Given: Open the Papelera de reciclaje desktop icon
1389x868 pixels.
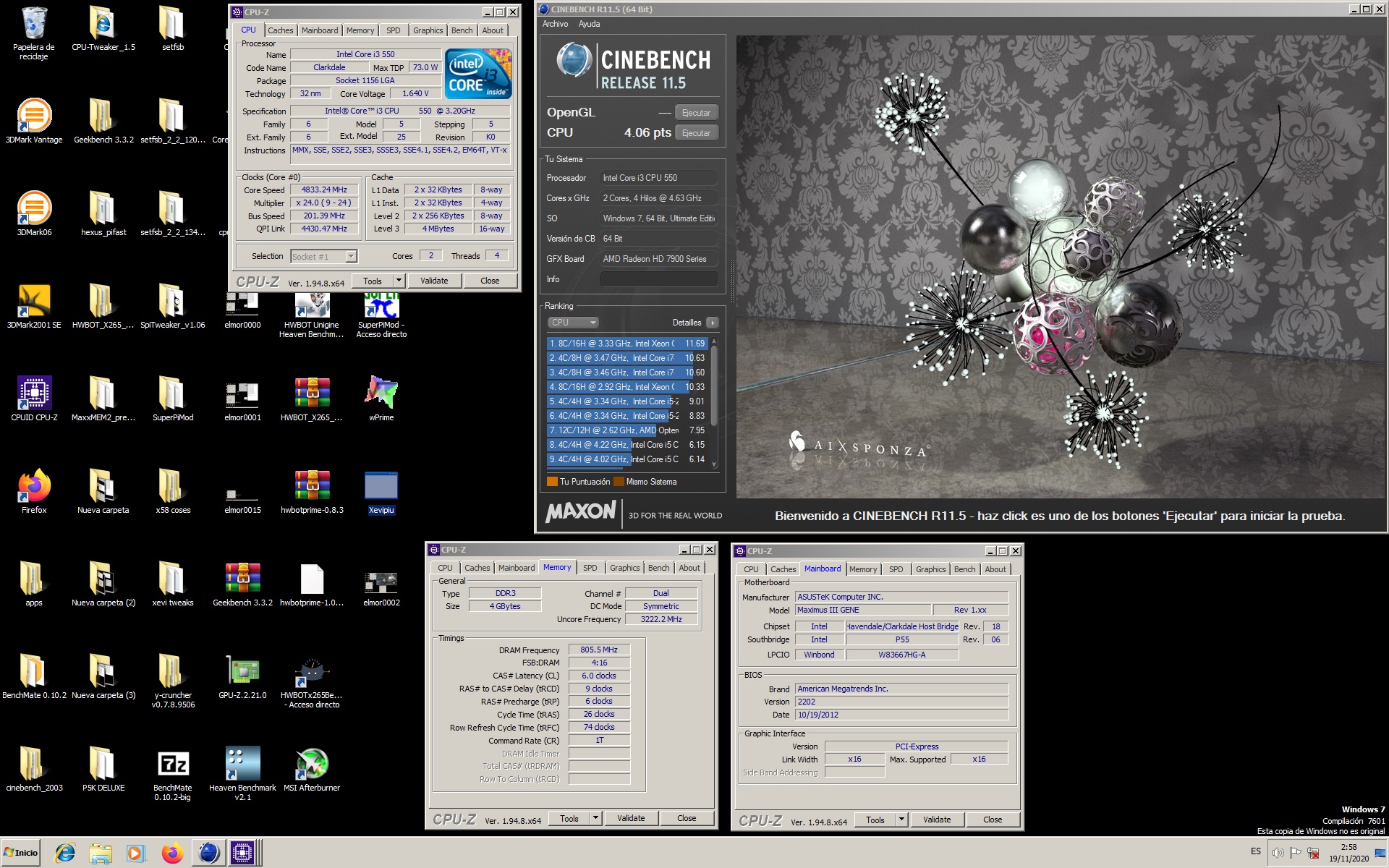Looking at the screenshot, I should [x=34, y=33].
